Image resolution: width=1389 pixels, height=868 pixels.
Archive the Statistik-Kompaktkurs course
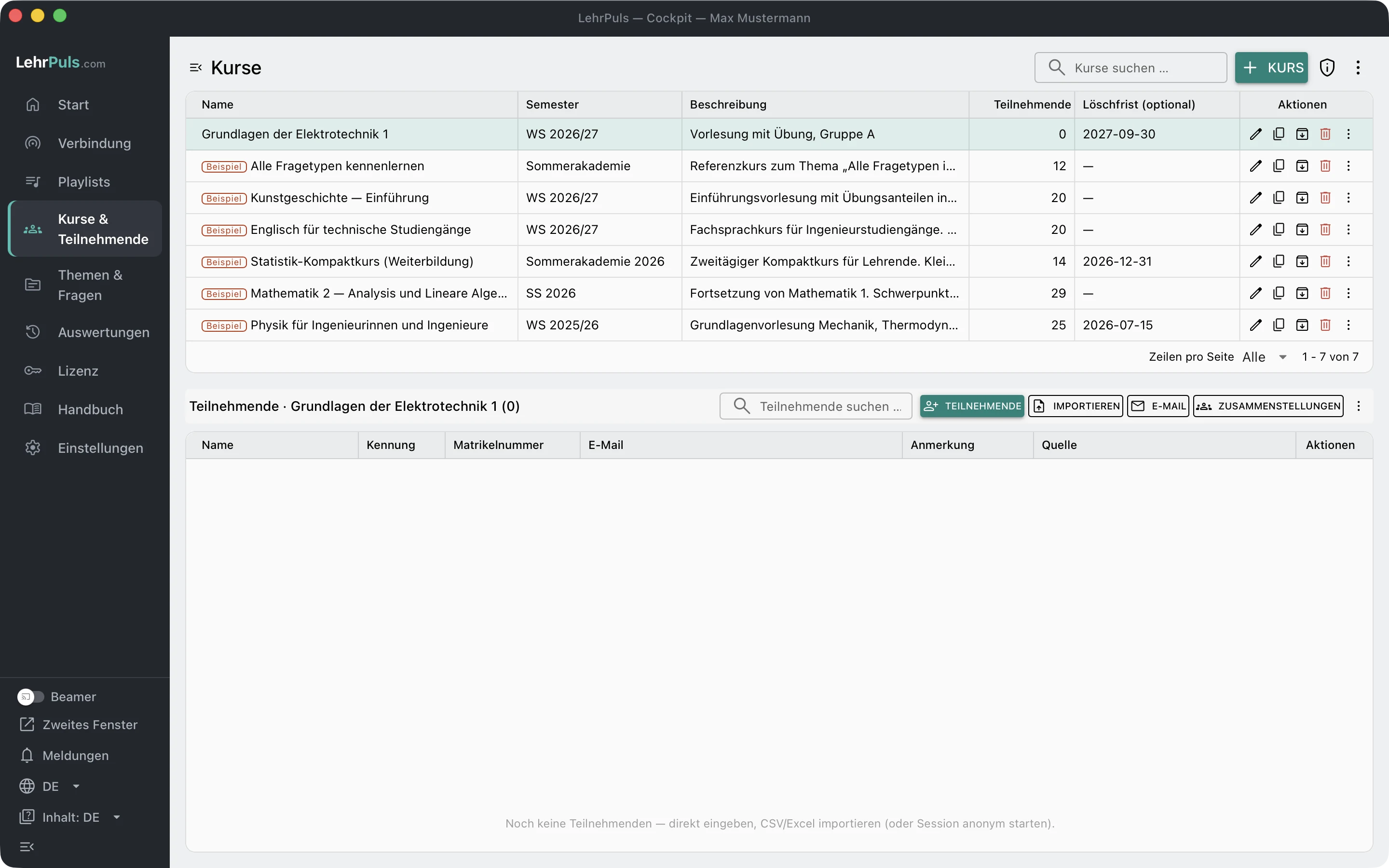point(1302,262)
